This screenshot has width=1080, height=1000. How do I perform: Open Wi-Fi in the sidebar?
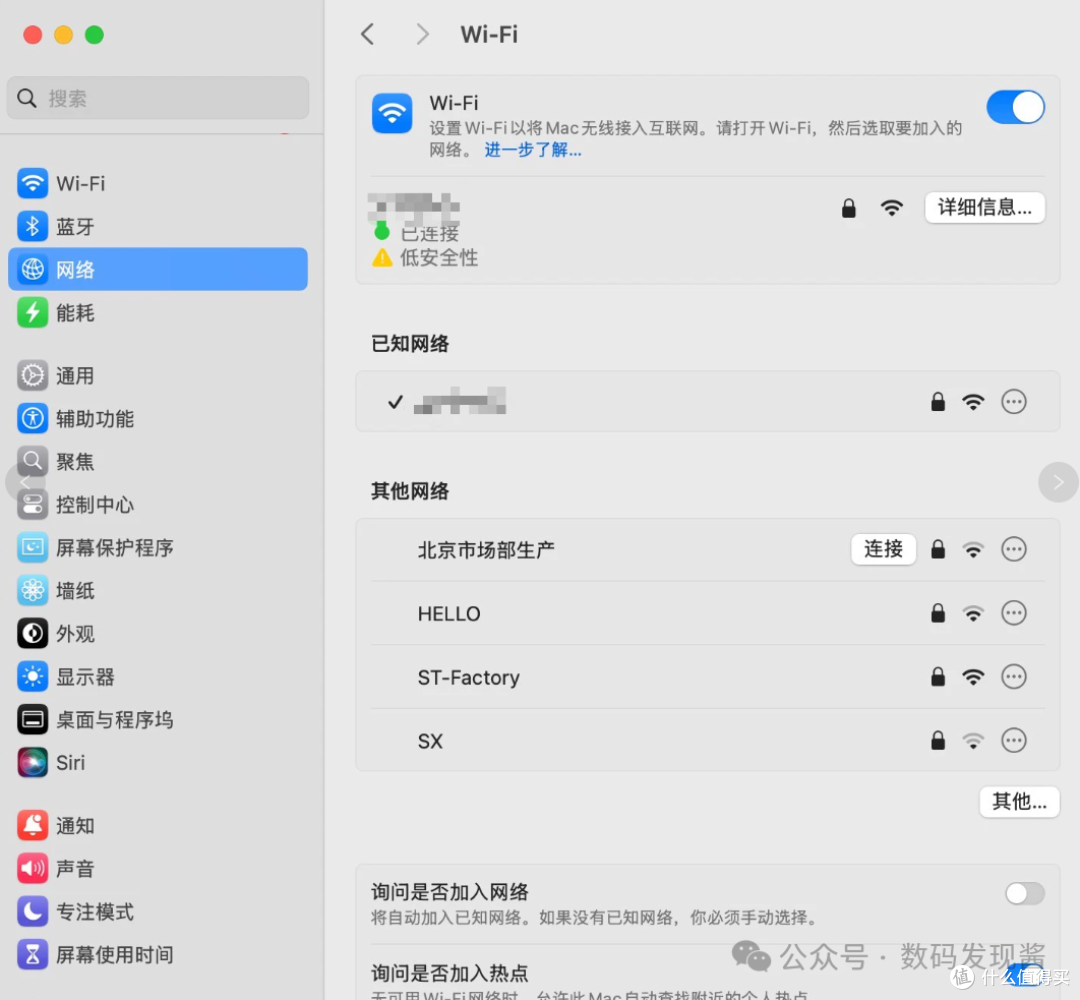[157, 183]
